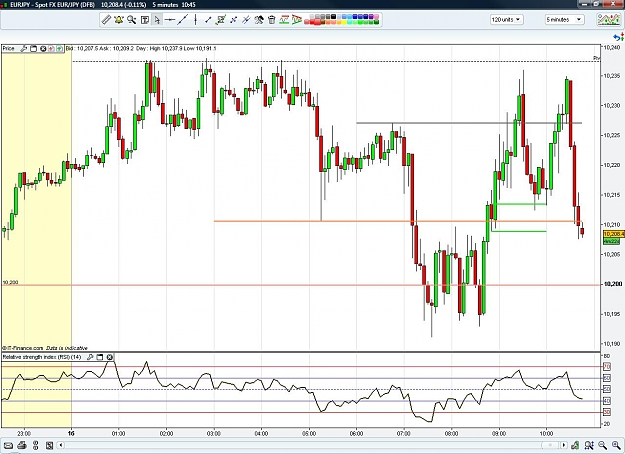
Task: Click the RSI 30 level label
Action: coord(607,412)
